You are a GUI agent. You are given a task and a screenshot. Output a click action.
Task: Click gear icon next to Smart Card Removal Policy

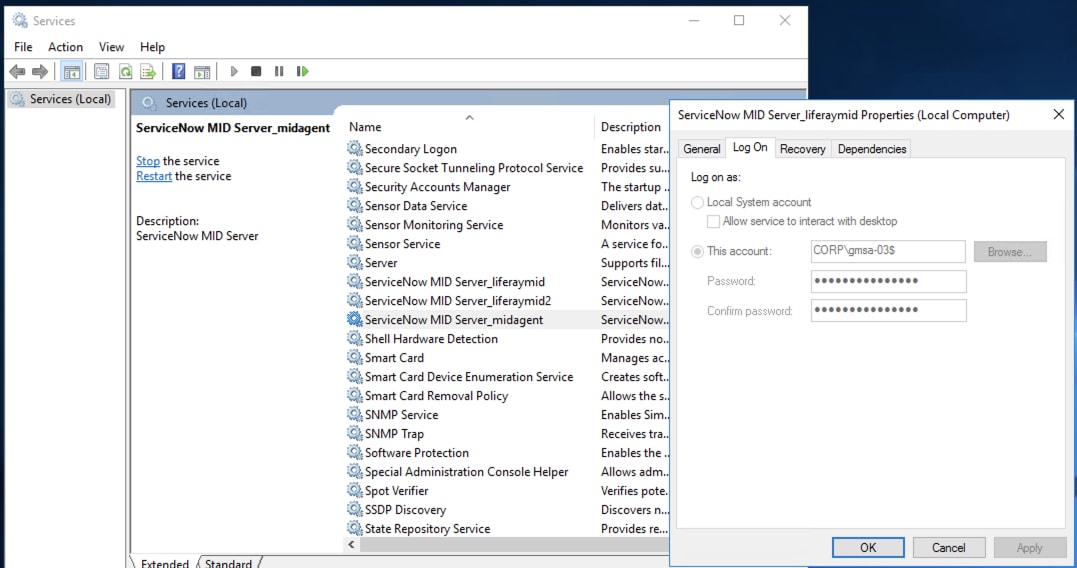point(354,396)
